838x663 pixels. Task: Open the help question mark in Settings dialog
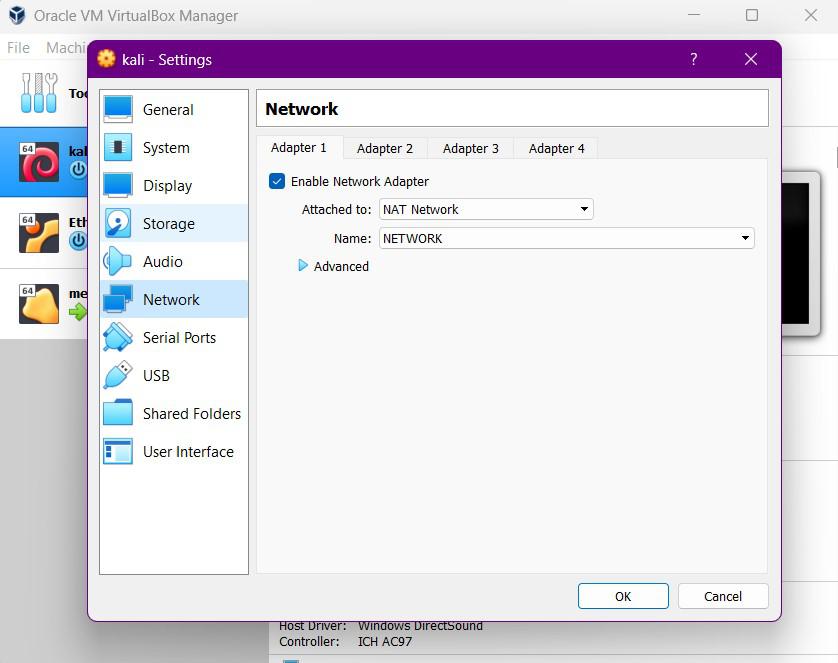pyautogui.click(x=694, y=59)
